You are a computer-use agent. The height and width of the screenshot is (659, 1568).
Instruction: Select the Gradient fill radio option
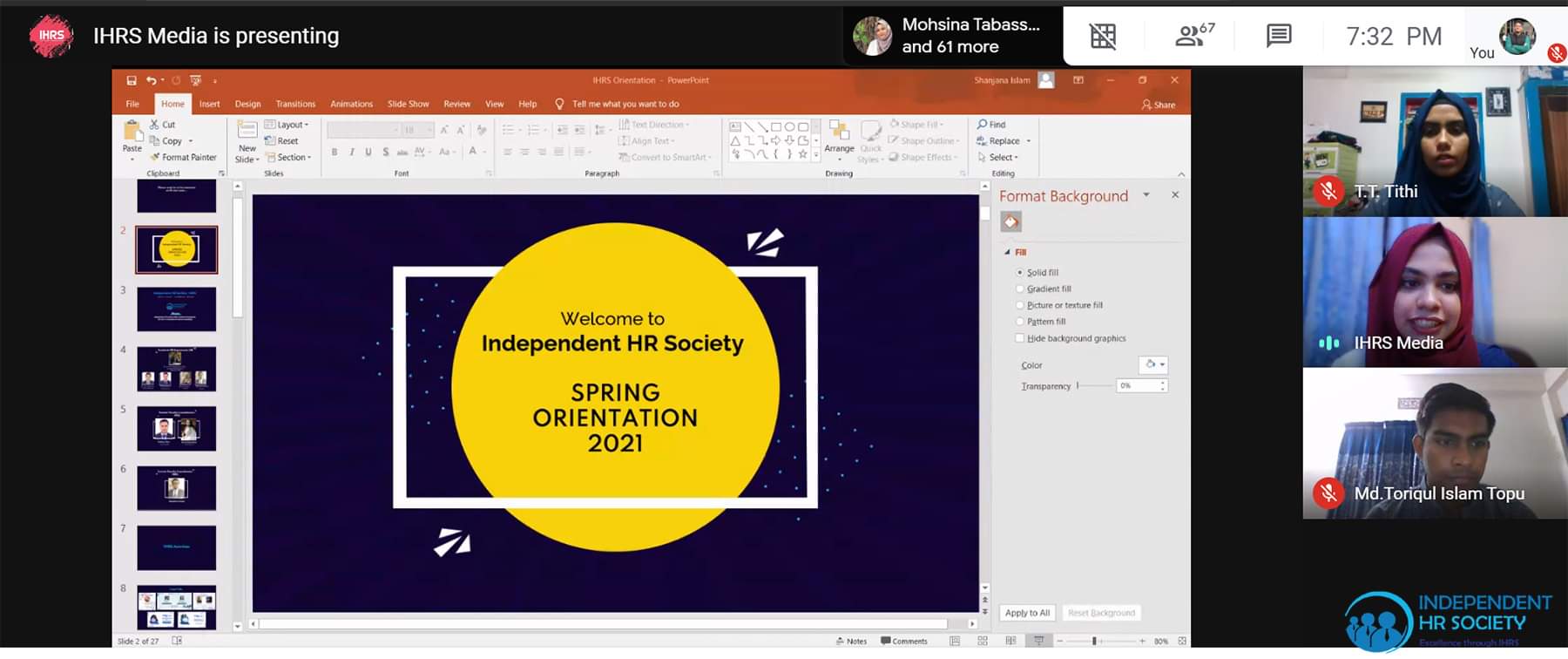1020,289
